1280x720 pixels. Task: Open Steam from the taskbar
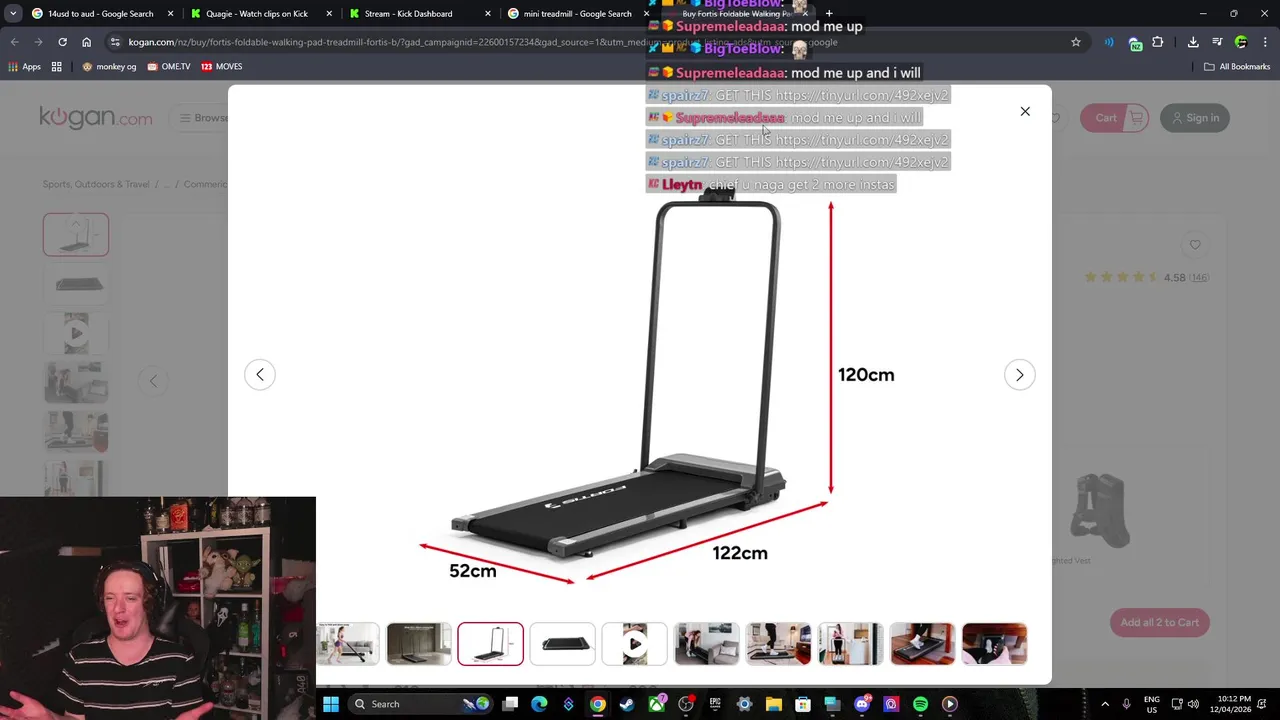pyautogui.click(x=627, y=704)
